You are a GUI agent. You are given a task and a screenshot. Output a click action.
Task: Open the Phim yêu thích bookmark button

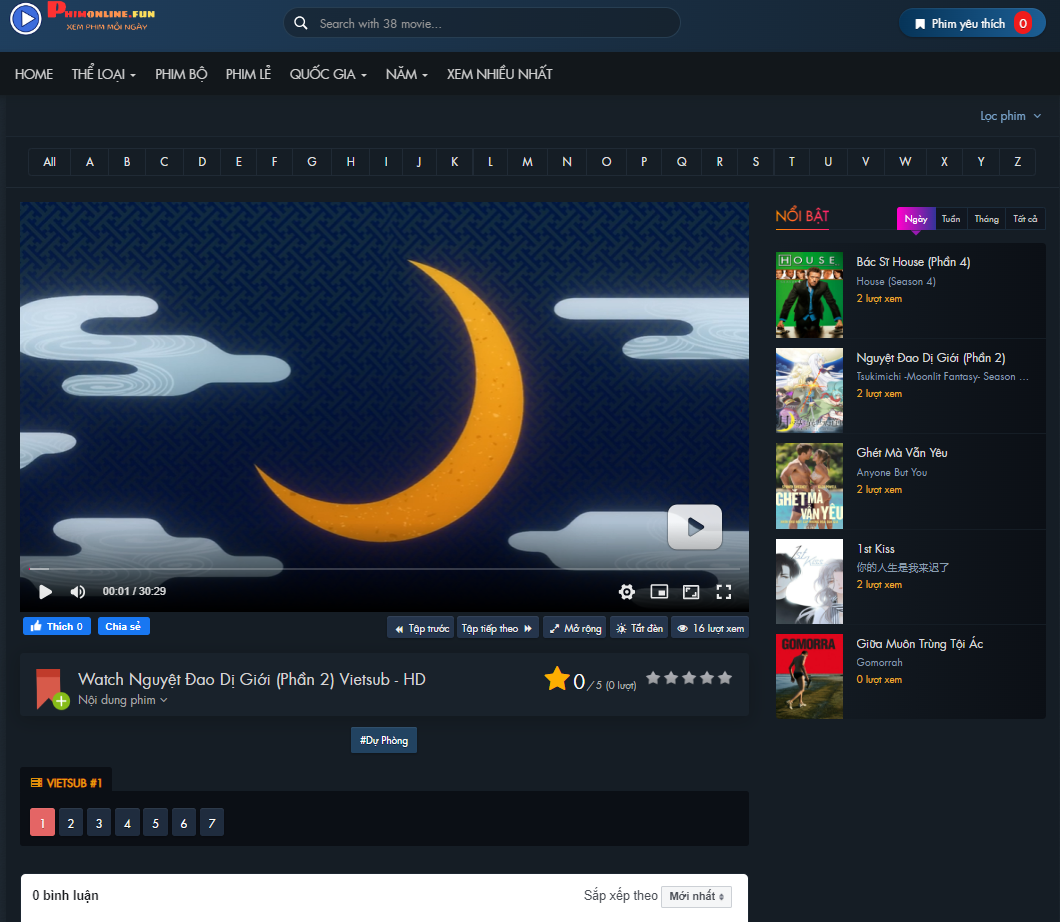click(x=970, y=21)
